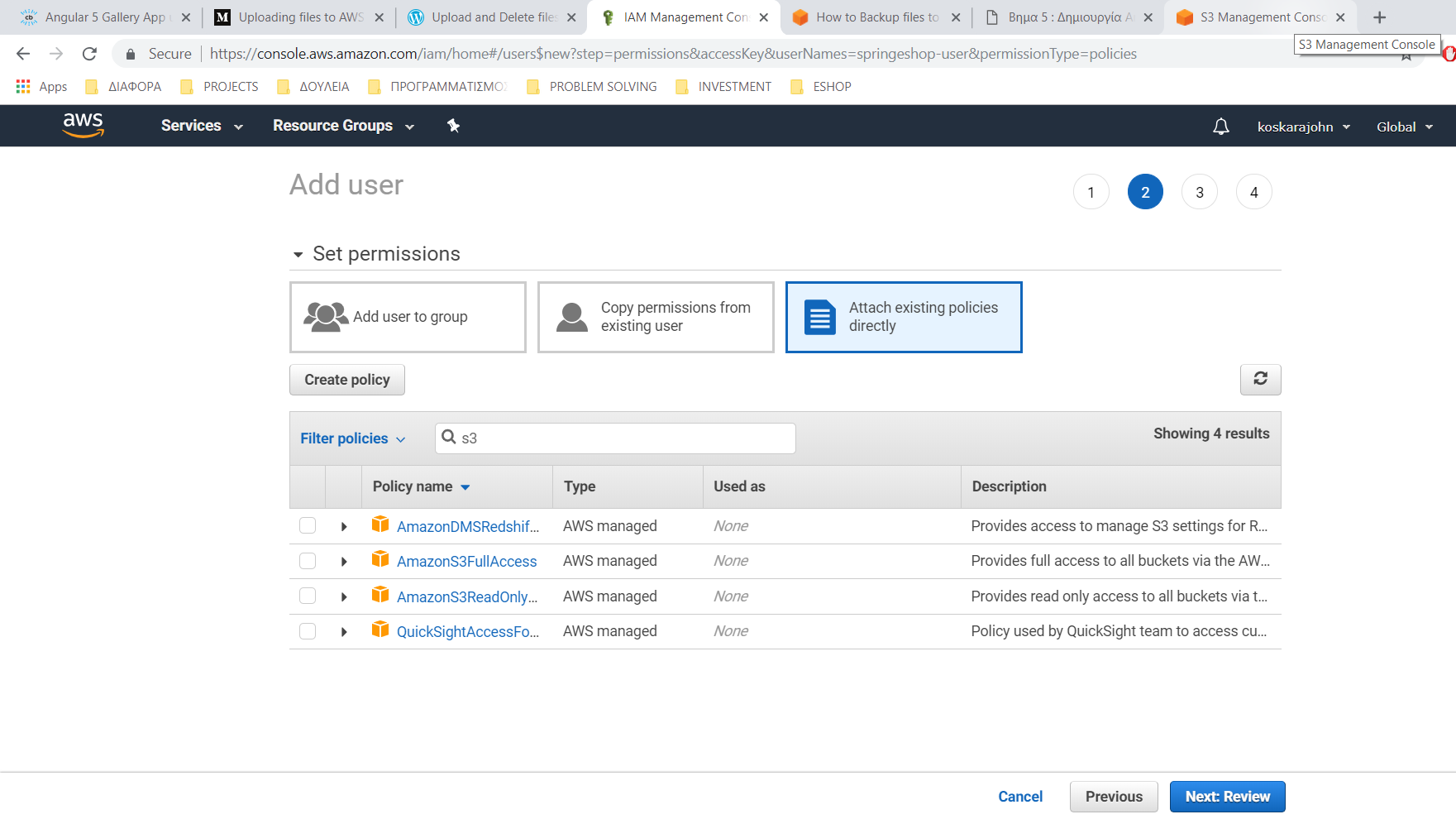Select Copy permissions from existing user
This screenshot has width=1456, height=819.
click(656, 317)
